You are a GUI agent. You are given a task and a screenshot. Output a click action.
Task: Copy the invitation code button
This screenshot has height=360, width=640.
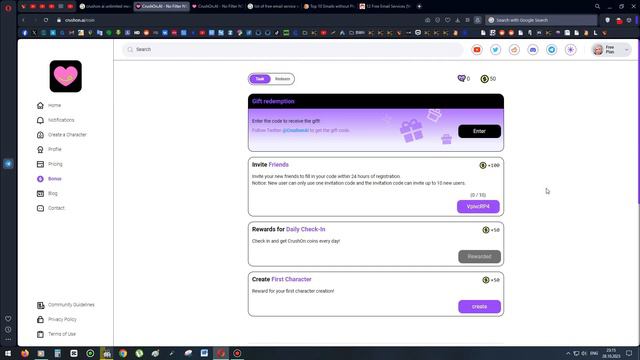478,207
